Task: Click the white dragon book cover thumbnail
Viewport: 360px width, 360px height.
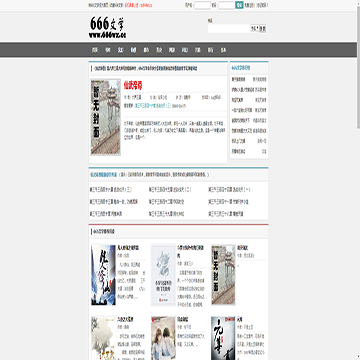Action: [x=163, y=275]
